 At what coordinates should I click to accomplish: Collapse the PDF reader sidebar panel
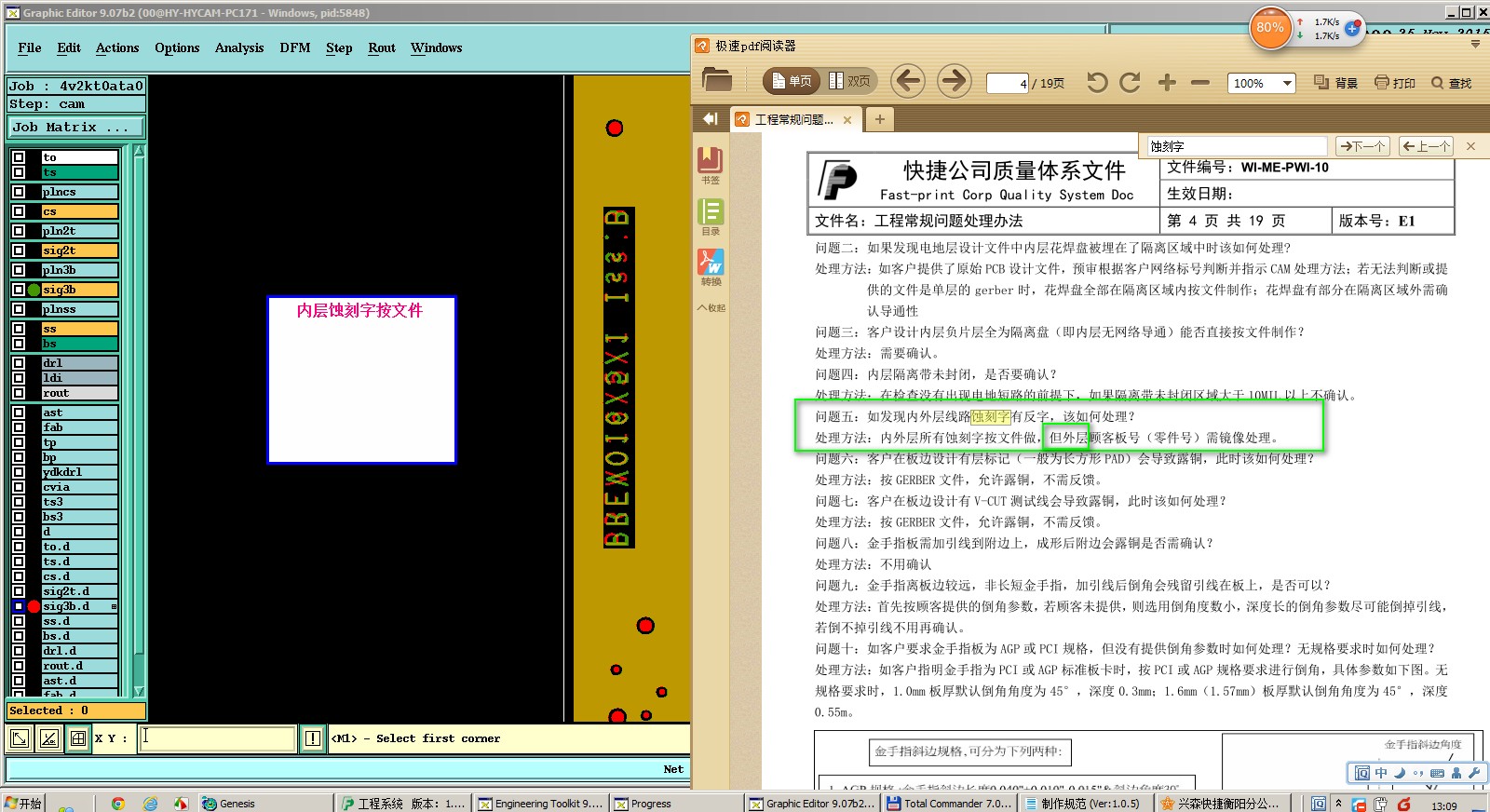pyautogui.click(x=711, y=118)
